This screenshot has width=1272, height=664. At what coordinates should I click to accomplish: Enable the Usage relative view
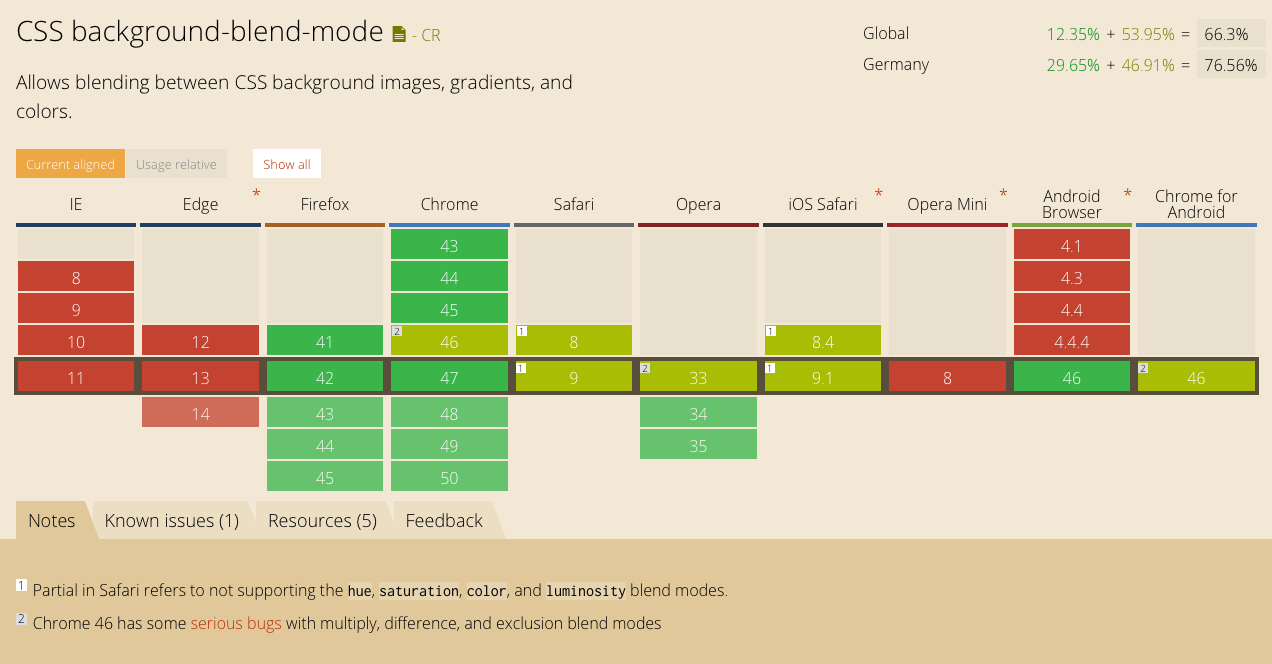coord(176,163)
